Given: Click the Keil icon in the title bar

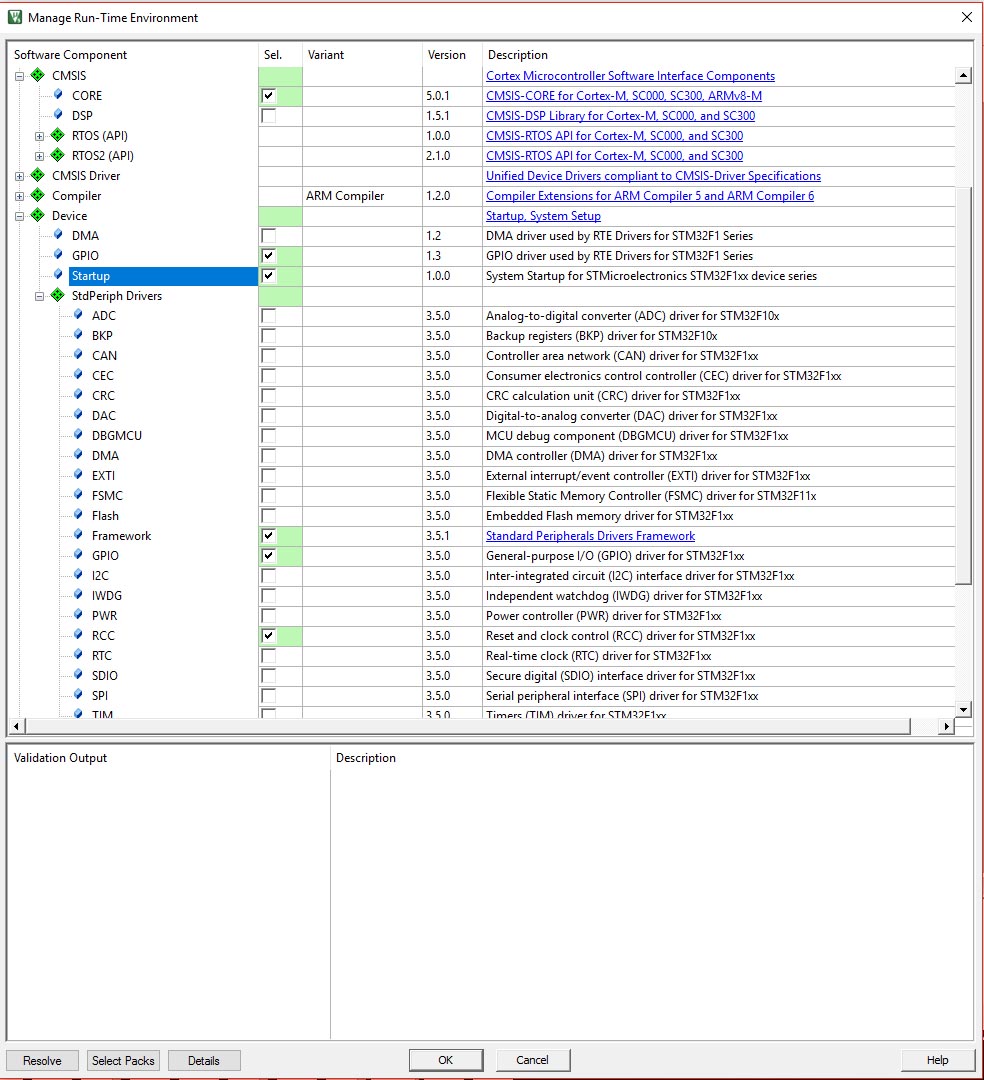Looking at the screenshot, I should (x=14, y=17).
